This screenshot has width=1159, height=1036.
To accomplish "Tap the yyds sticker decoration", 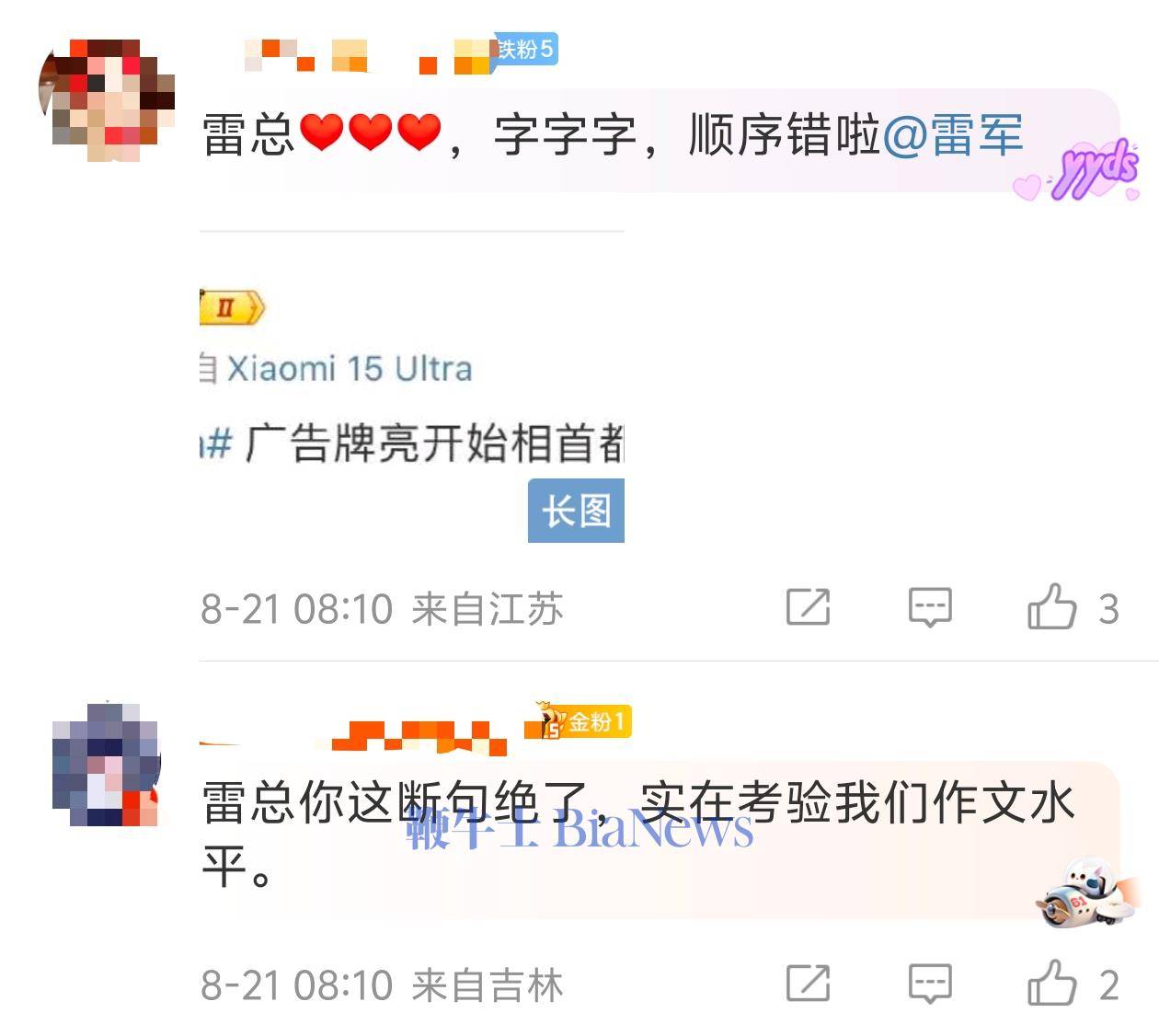I will pyautogui.click(x=1078, y=171).
